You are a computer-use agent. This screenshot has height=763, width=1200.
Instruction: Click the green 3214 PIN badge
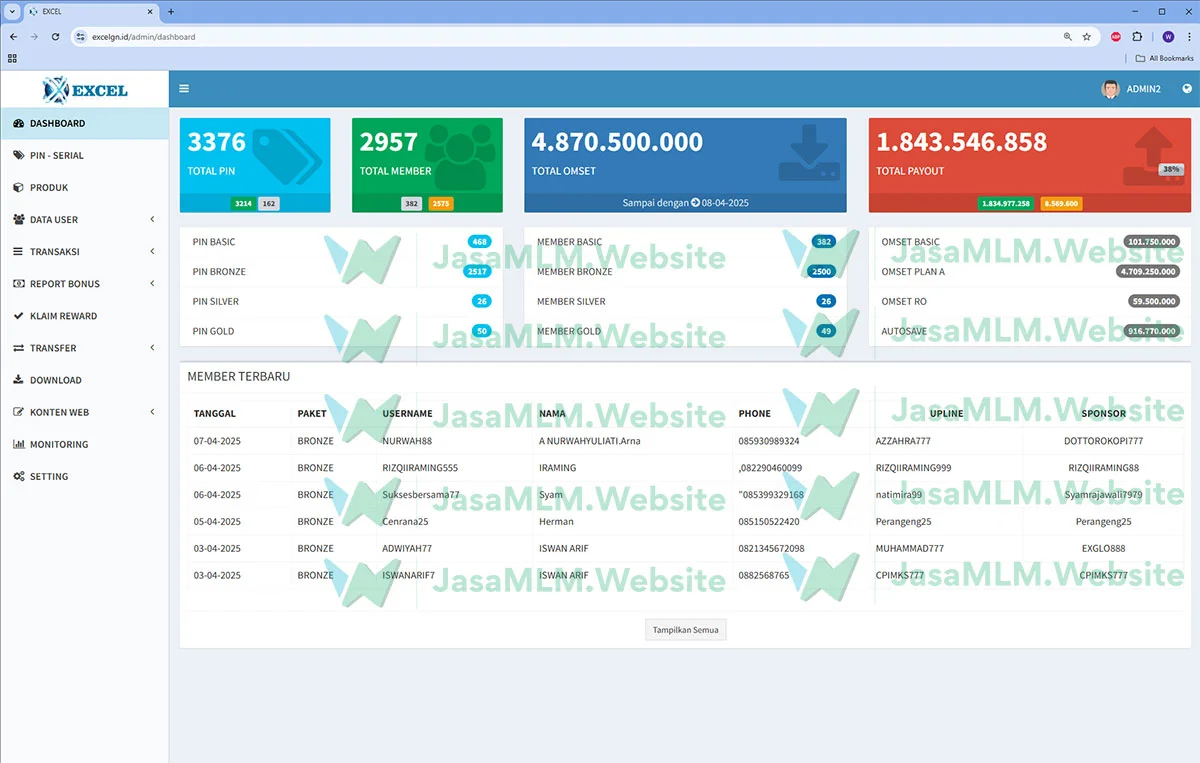click(x=242, y=203)
